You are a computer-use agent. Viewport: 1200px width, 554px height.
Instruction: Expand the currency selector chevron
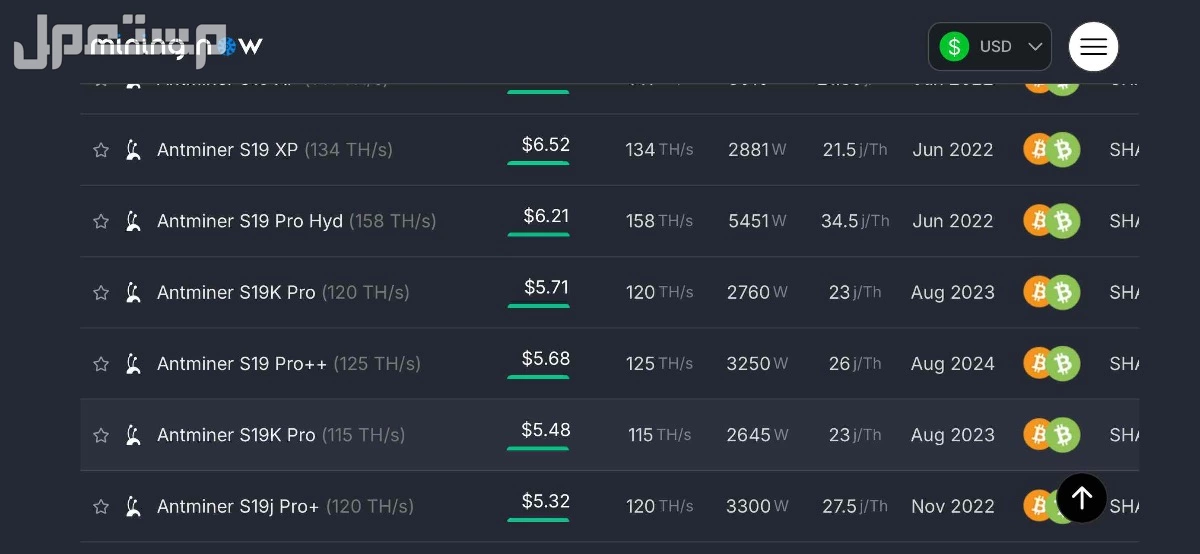[1035, 47]
